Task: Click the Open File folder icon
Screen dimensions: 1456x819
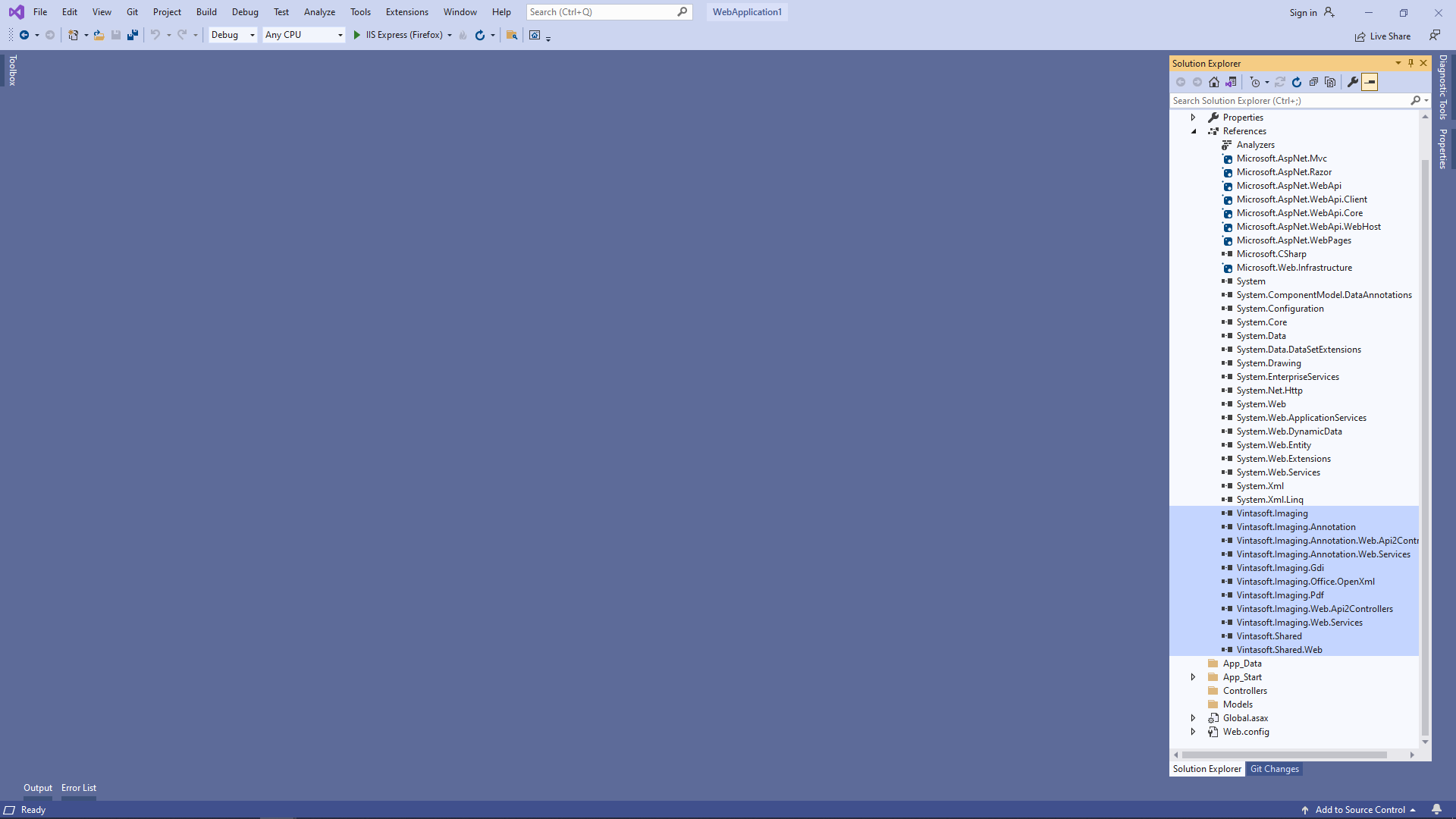Action: point(99,35)
